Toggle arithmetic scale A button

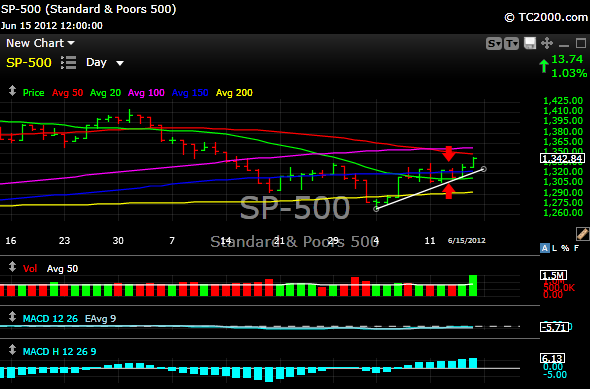pos(544,248)
